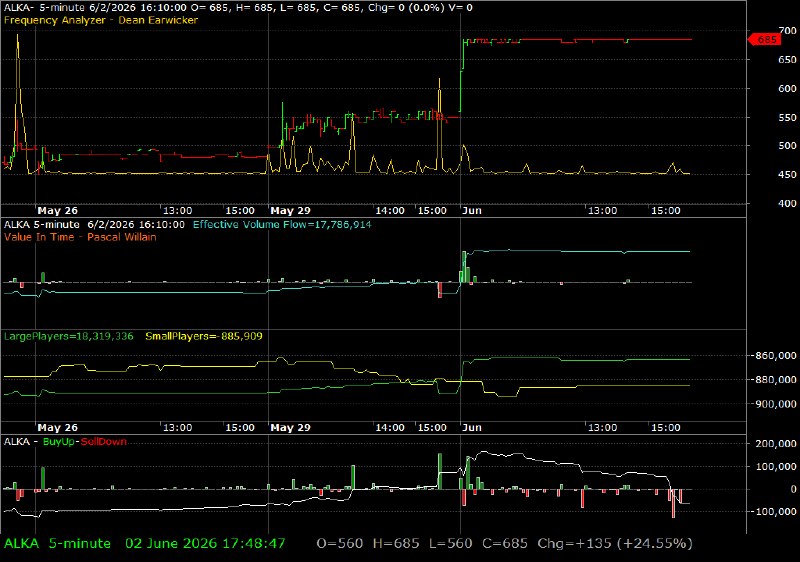Click the 0 value on BuyUp-SellDown axis
The image size is (800, 562).
click(x=793, y=489)
